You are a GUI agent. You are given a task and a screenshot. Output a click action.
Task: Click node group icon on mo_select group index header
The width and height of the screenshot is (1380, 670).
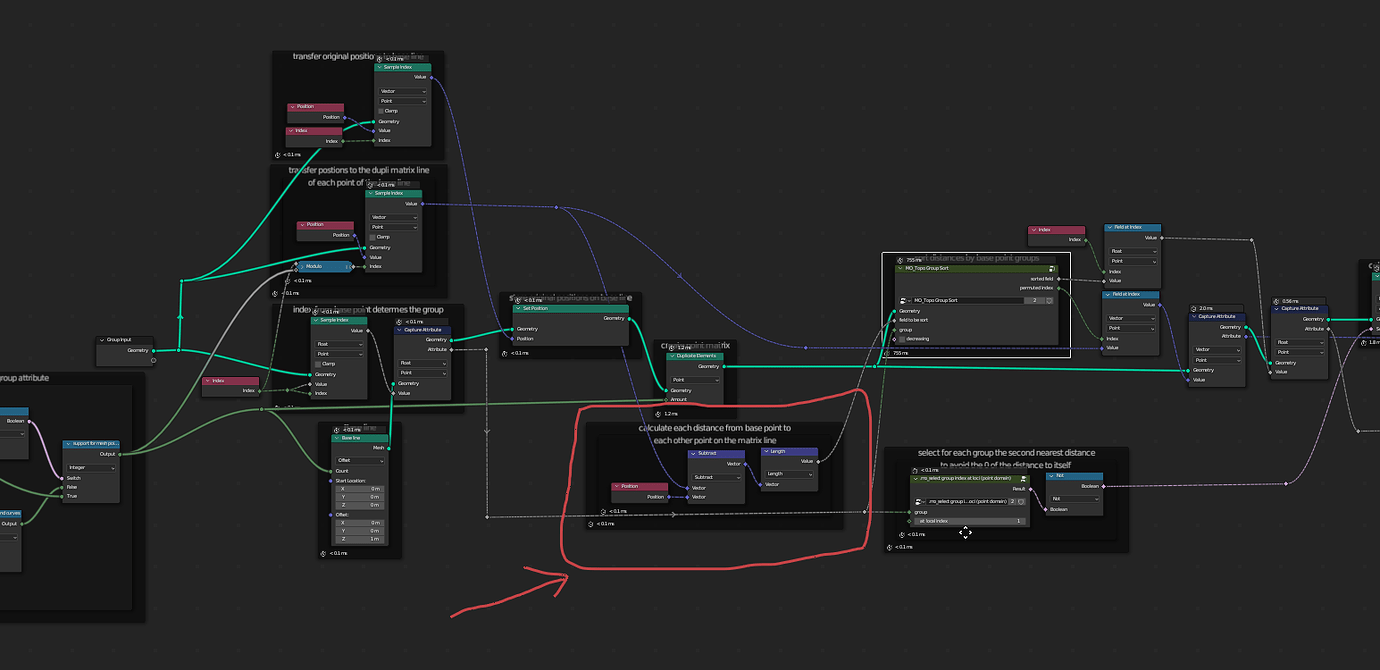1024,479
